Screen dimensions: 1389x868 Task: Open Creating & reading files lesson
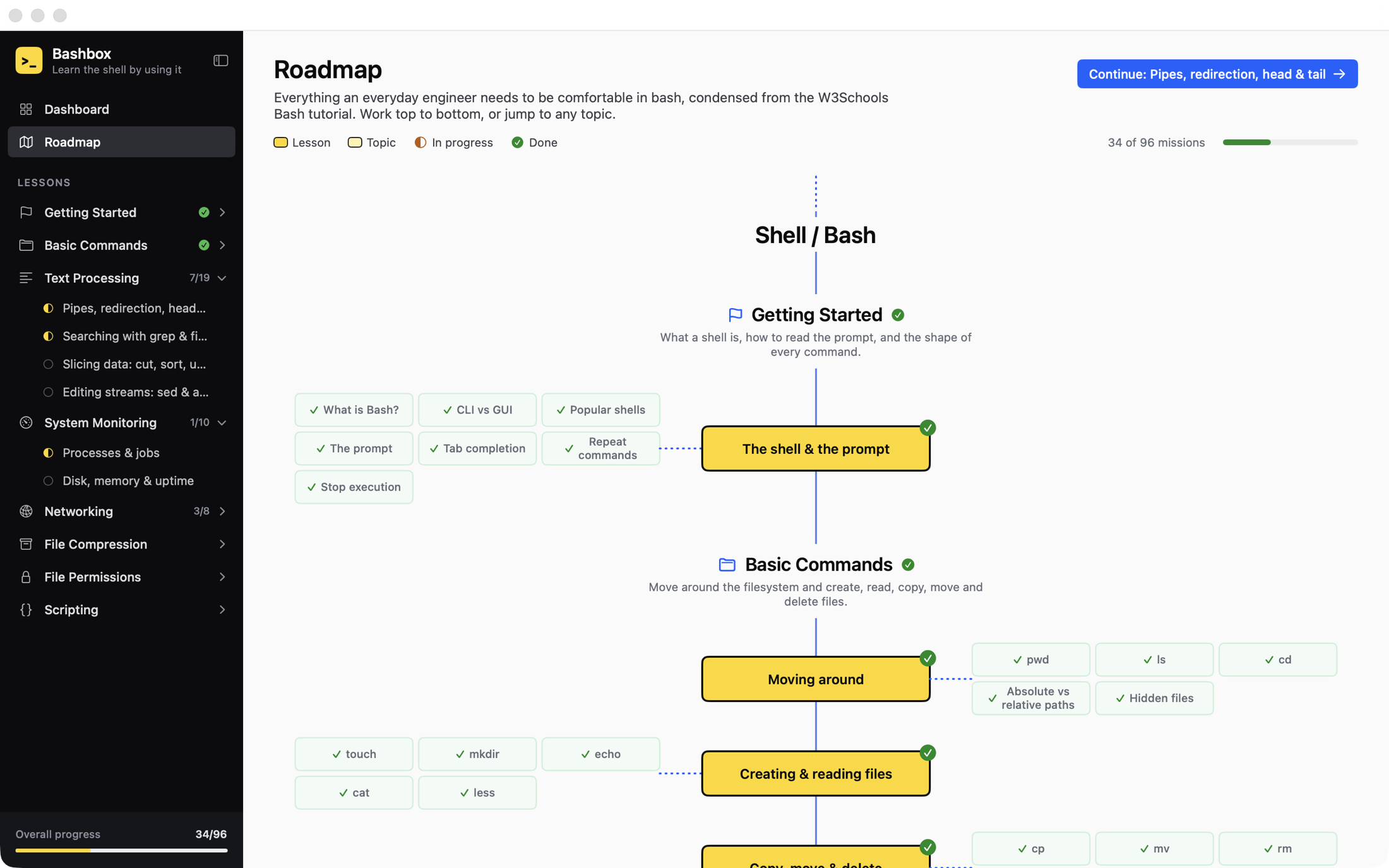click(816, 774)
